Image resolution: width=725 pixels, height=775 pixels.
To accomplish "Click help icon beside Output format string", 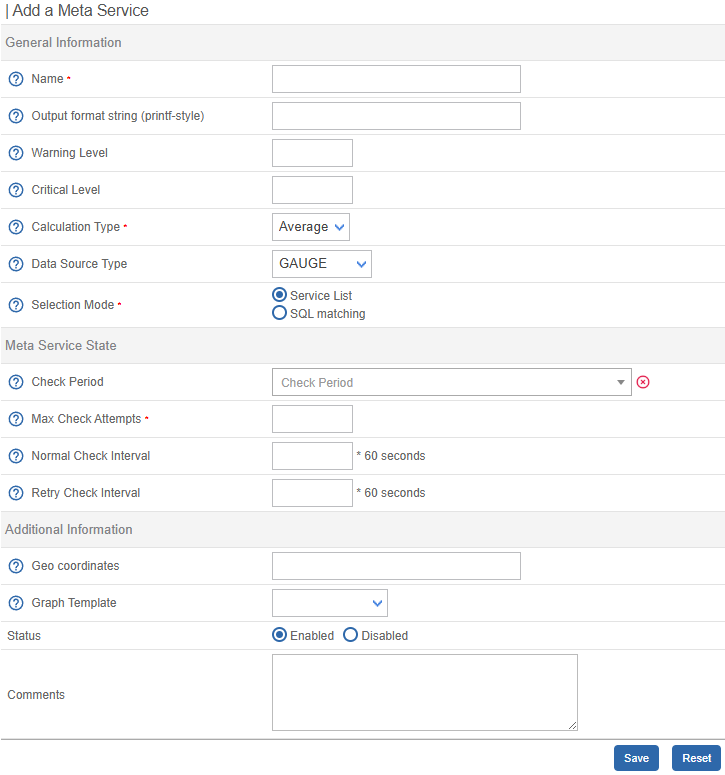I will click(x=16, y=116).
